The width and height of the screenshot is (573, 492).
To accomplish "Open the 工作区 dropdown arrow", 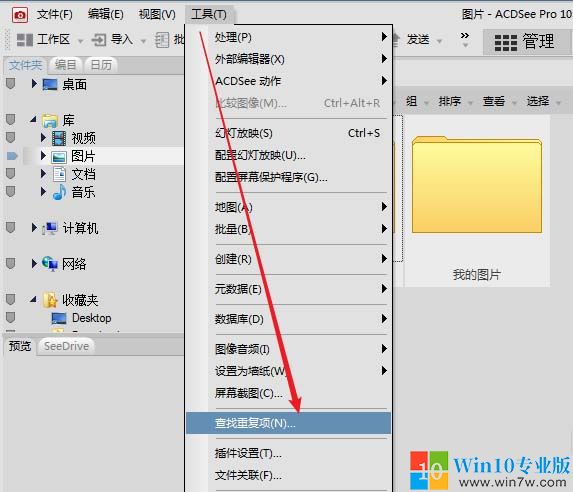I will tap(80, 41).
